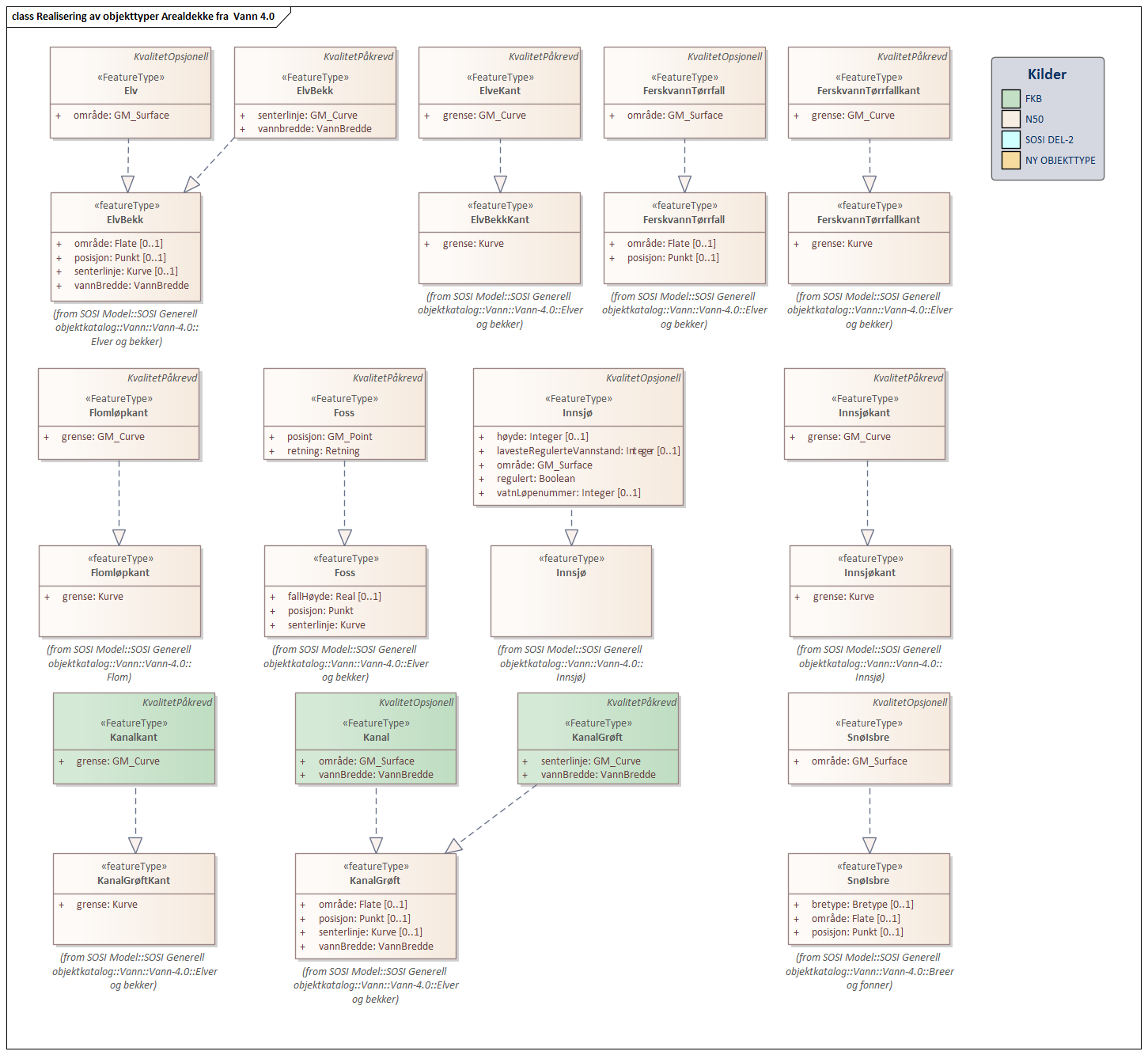The height and width of the screenshot is (1055, 1148).
Task: Click the diagram title 'class Realisering av objekttyper Arealdekke fra Vann 4.0'
Action: pyautogui.click(x=143, y=17)
